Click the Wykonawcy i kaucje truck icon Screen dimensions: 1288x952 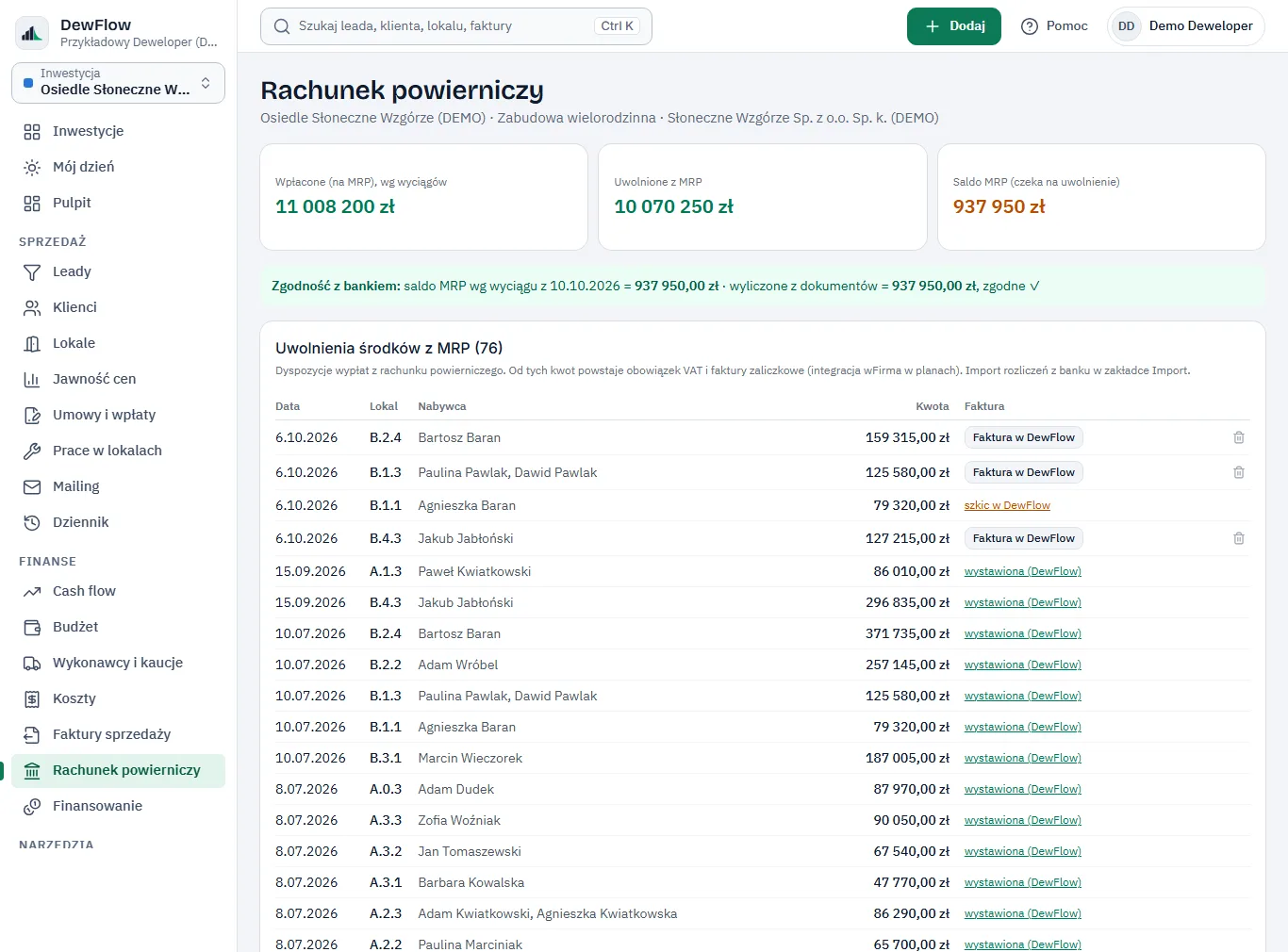point(32,664)
